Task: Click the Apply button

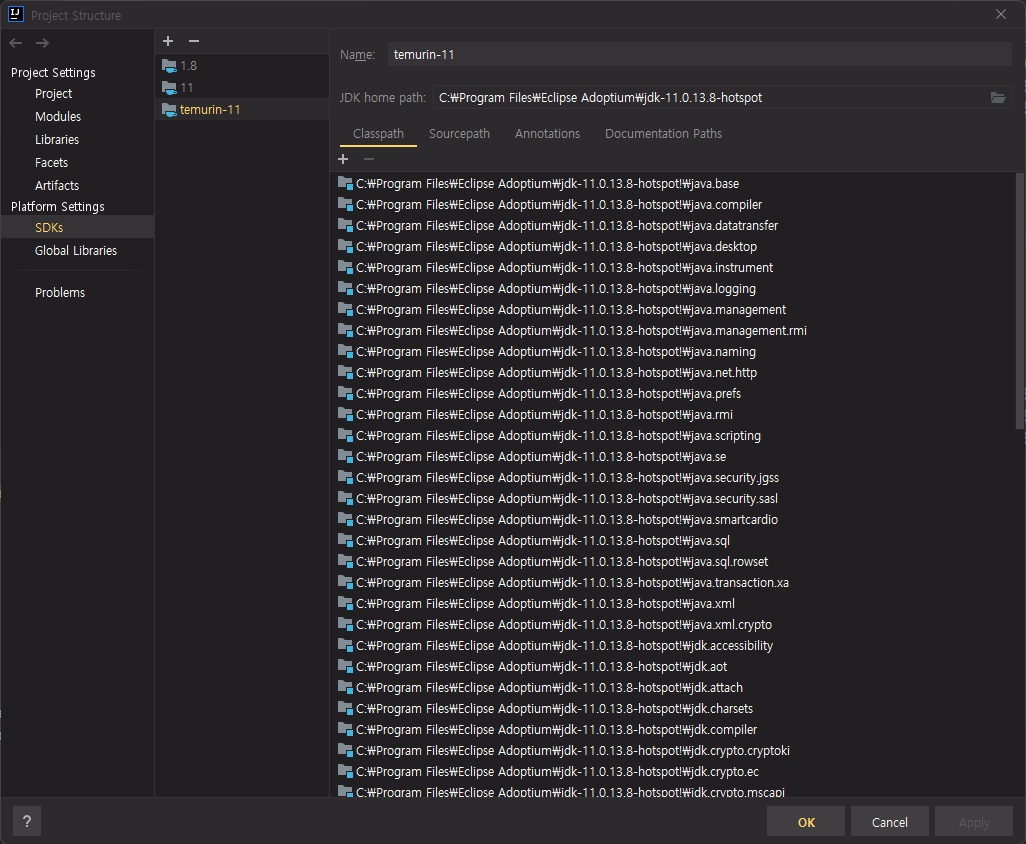Action: (x=974, y=822)
